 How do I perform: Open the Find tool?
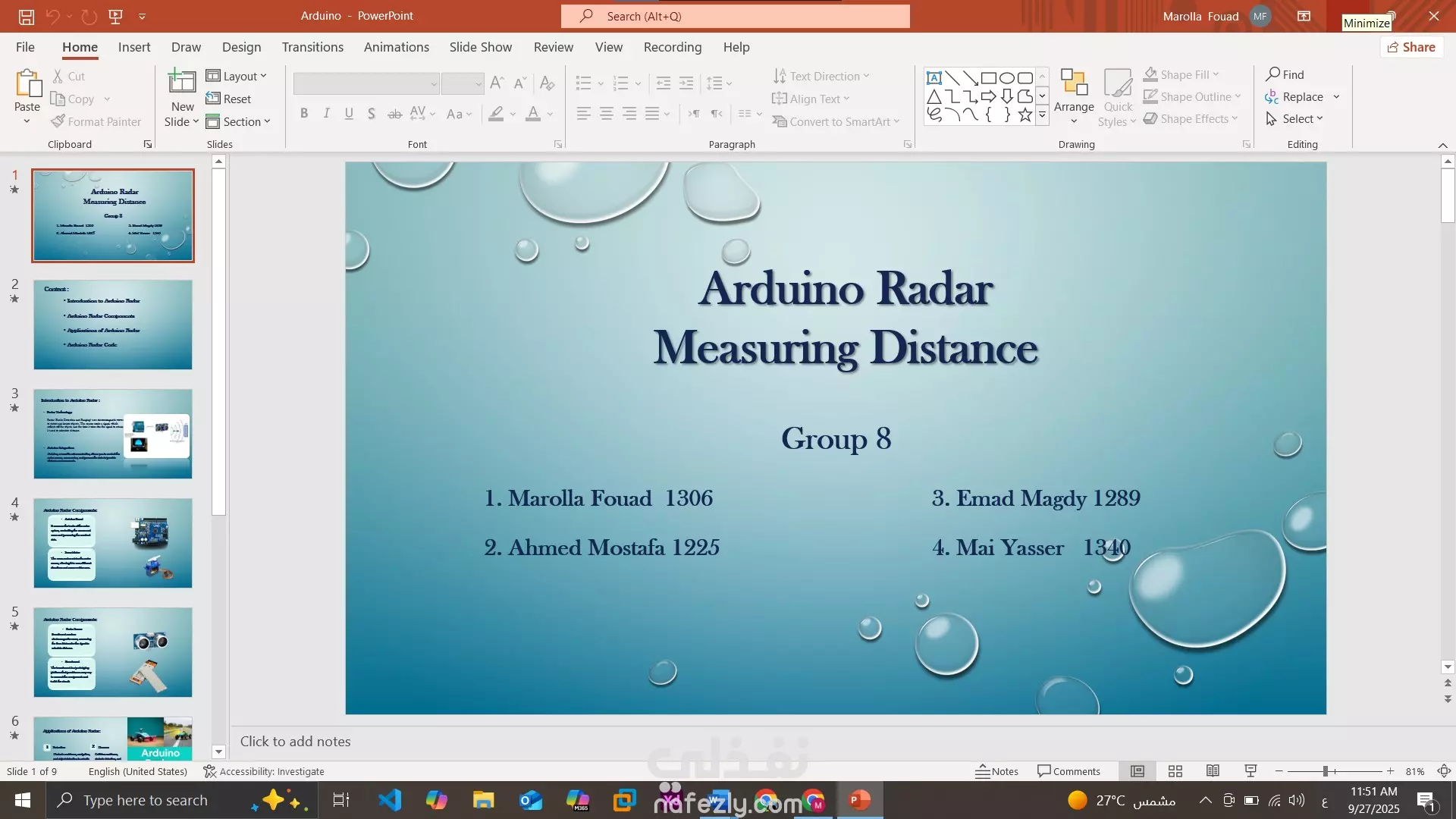[1285, 74]
